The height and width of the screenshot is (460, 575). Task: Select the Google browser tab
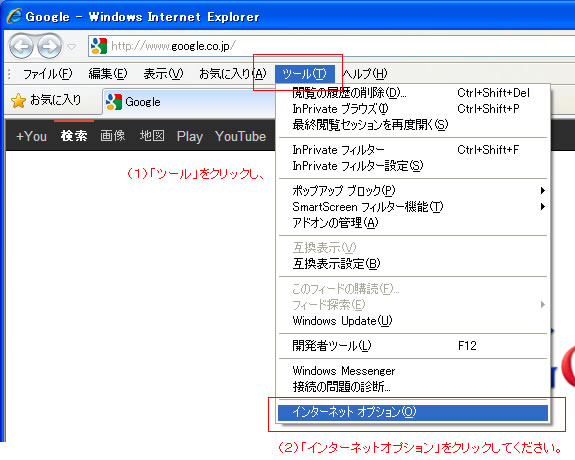click(x=189, y=102)
